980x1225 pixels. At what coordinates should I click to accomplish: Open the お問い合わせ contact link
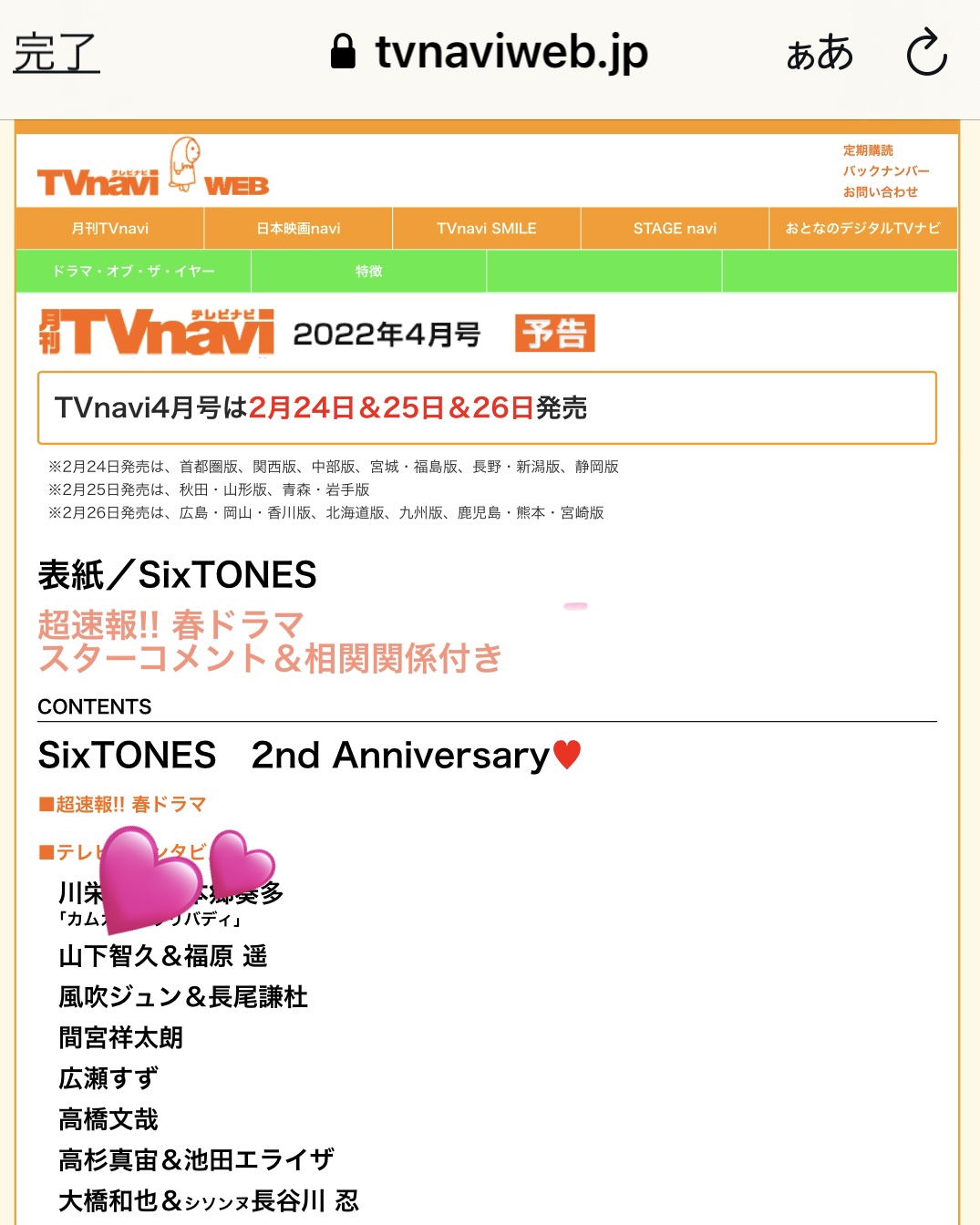tap(881, 192)
